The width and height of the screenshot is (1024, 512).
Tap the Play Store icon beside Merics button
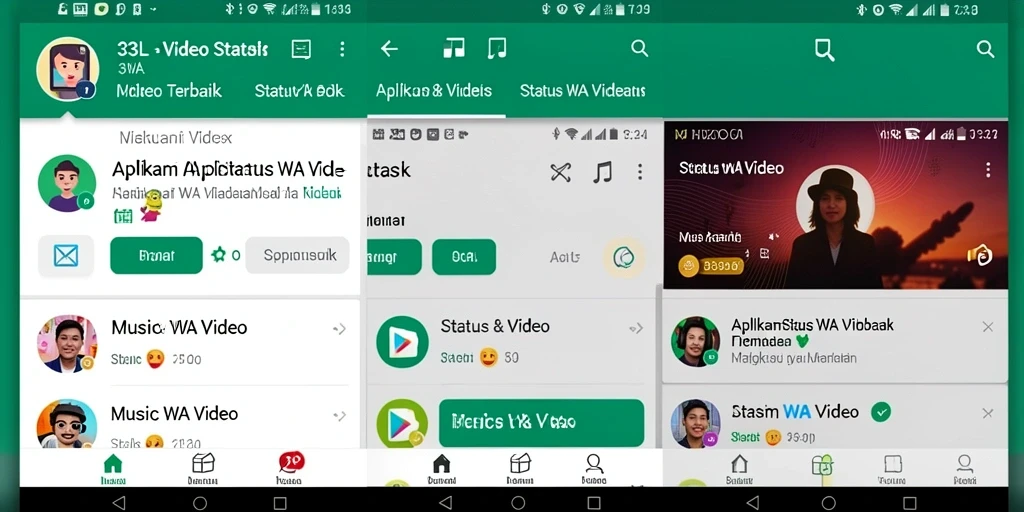pyautogui.click(x=402, y=423)
